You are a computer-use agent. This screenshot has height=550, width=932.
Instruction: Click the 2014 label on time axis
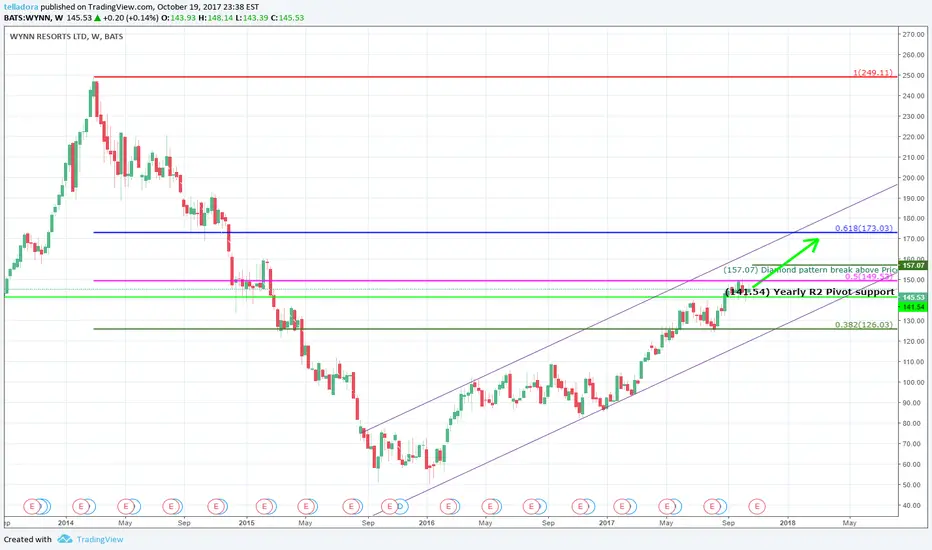click(x=66, y=523)
